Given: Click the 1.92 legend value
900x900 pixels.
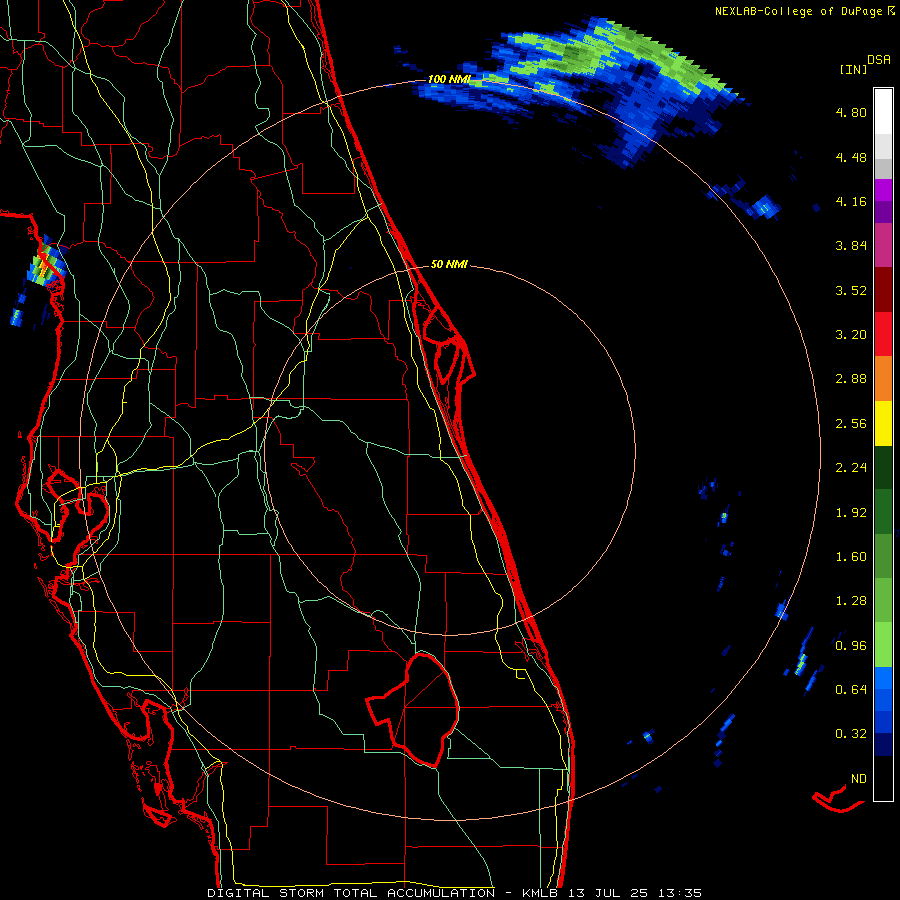Looking at the screenshot, I should coord(851,512).
